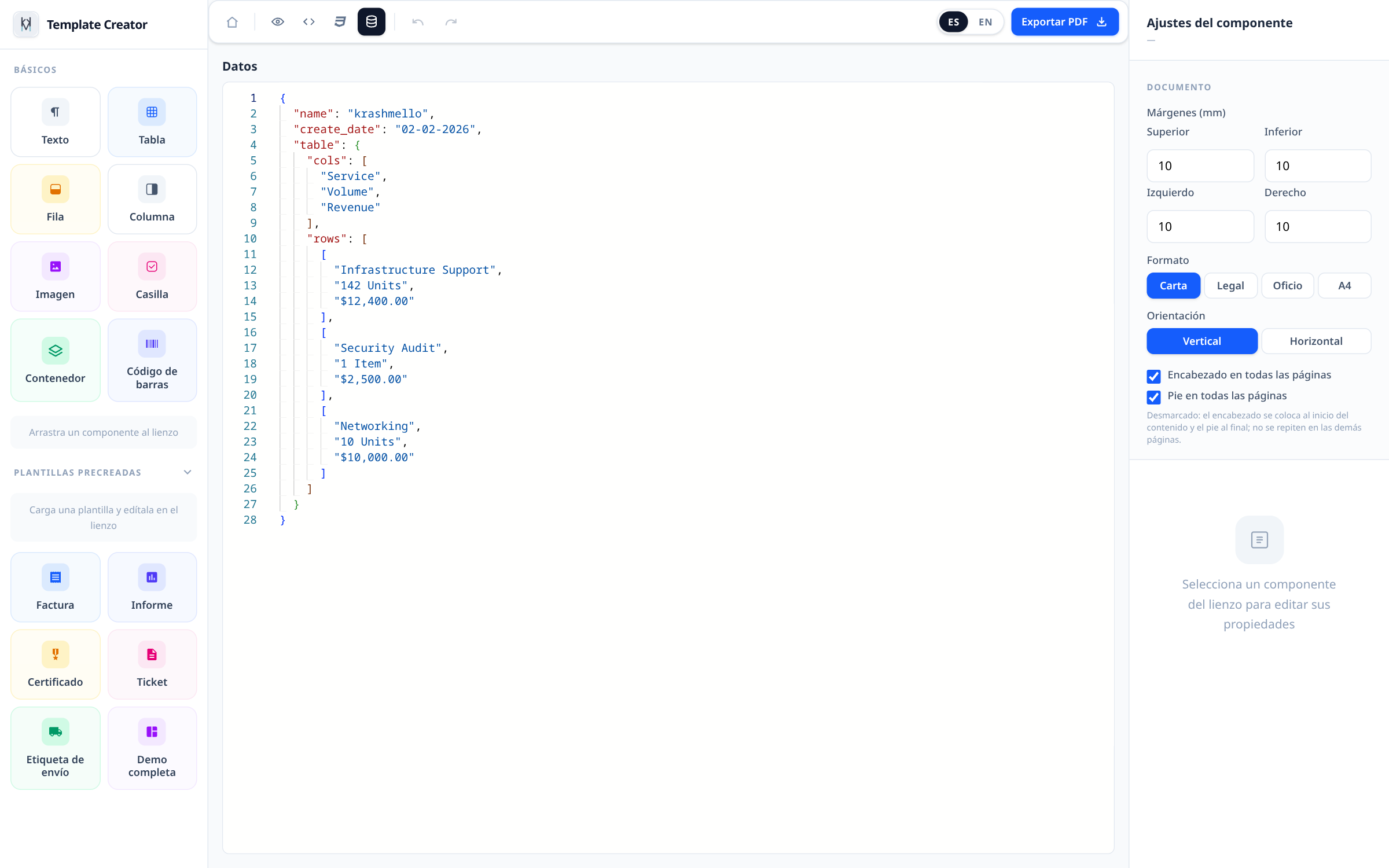Select Legal page format

[x=1230, y=285]
